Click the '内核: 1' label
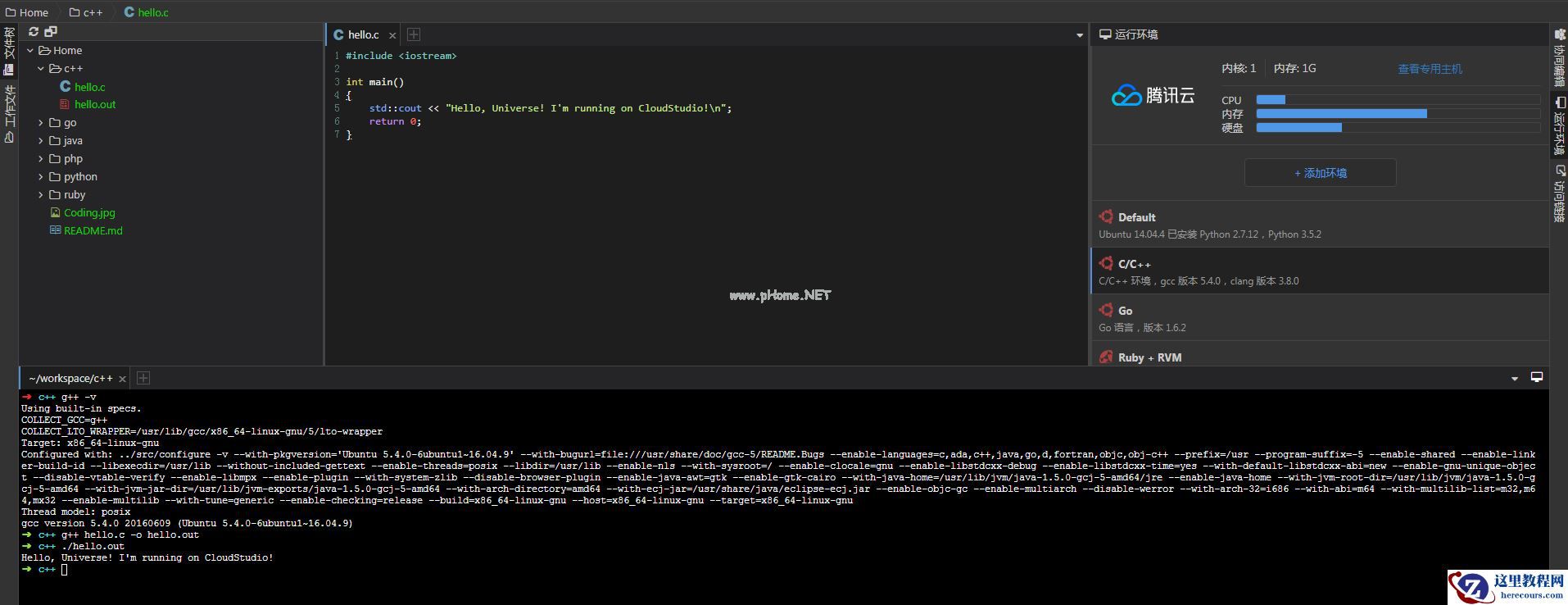 [x=1239, y=69]
